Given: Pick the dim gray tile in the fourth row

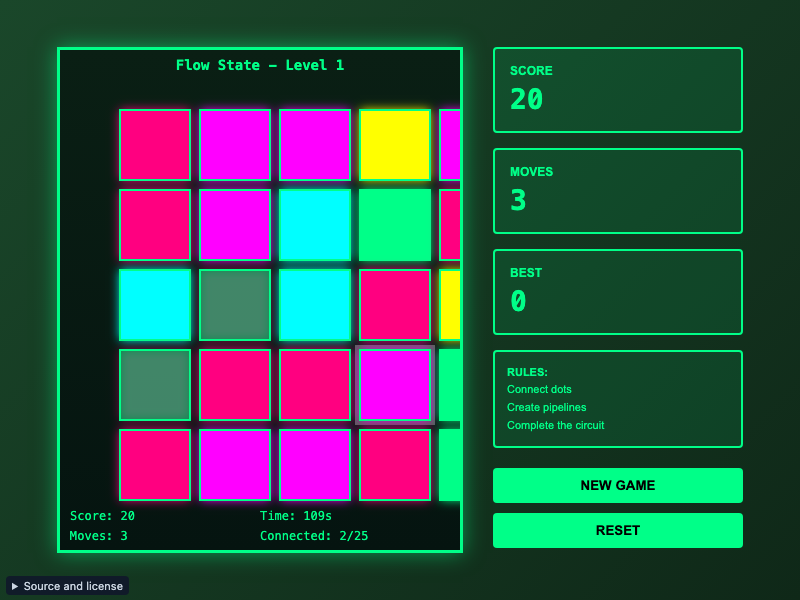Looking at the screenshot, I should 155,385.
